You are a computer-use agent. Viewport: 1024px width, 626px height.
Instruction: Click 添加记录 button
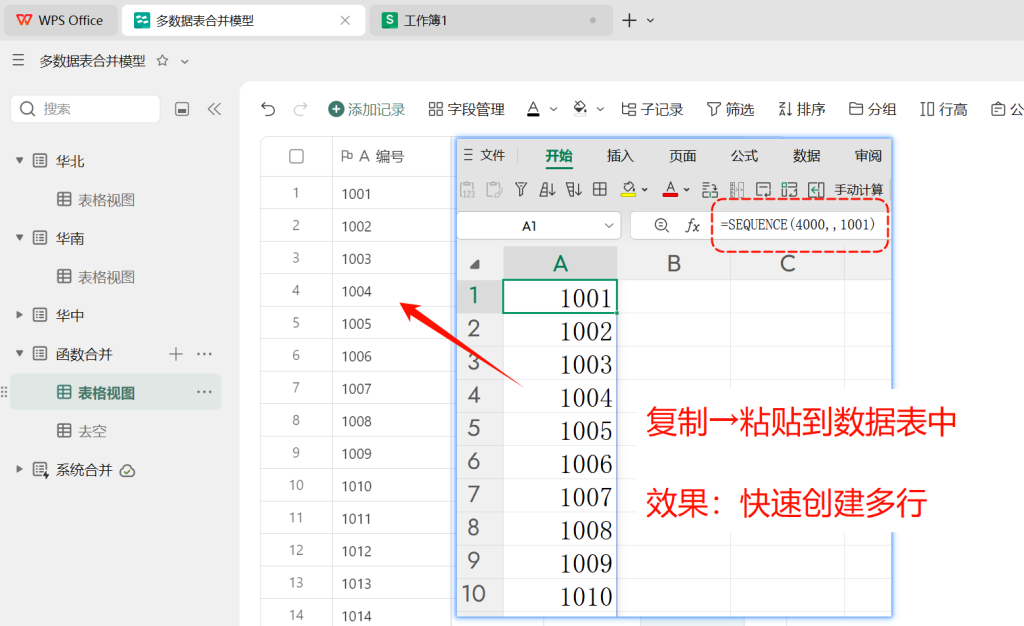pyautogui.click(x=366, y=109)
